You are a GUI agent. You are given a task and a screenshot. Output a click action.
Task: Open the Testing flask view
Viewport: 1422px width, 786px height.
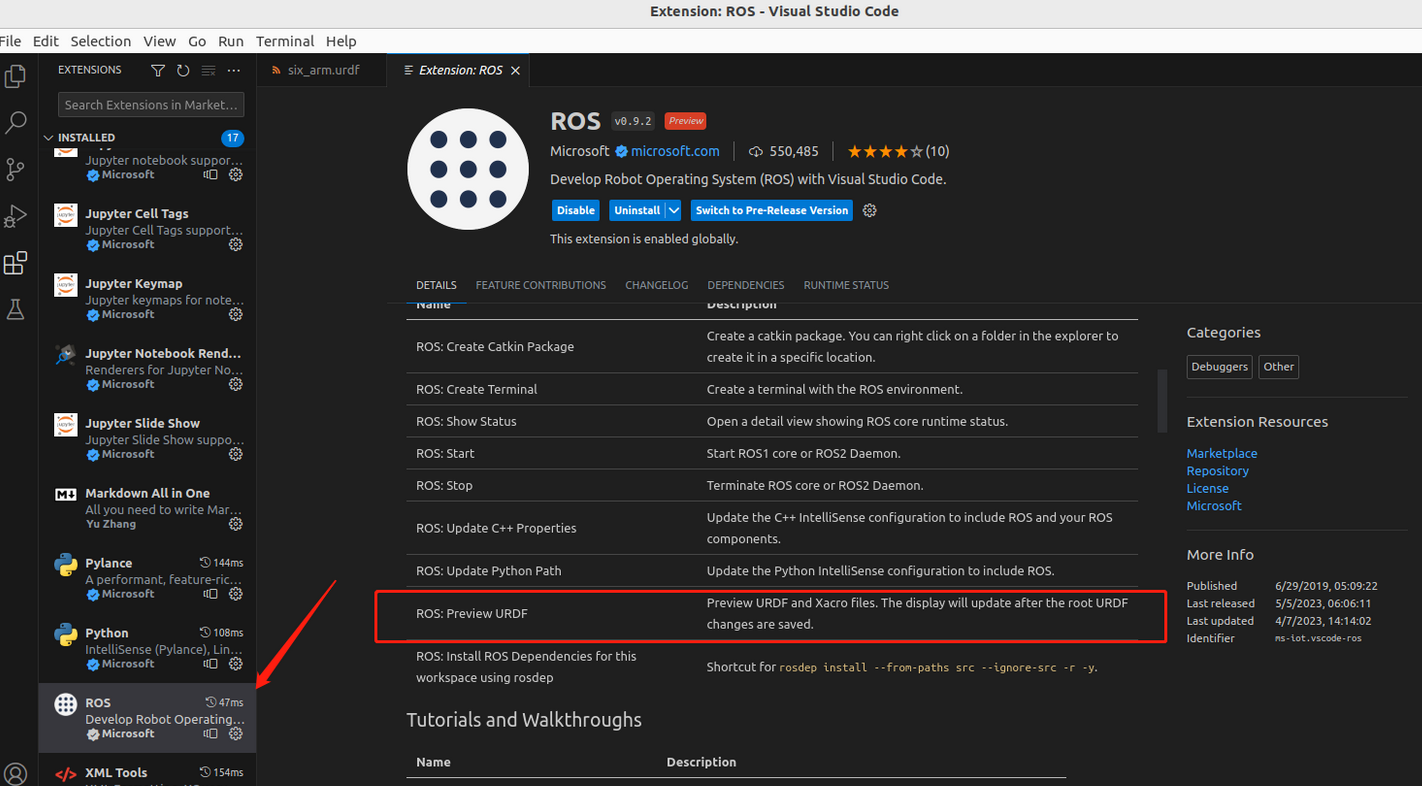[15, 310]
